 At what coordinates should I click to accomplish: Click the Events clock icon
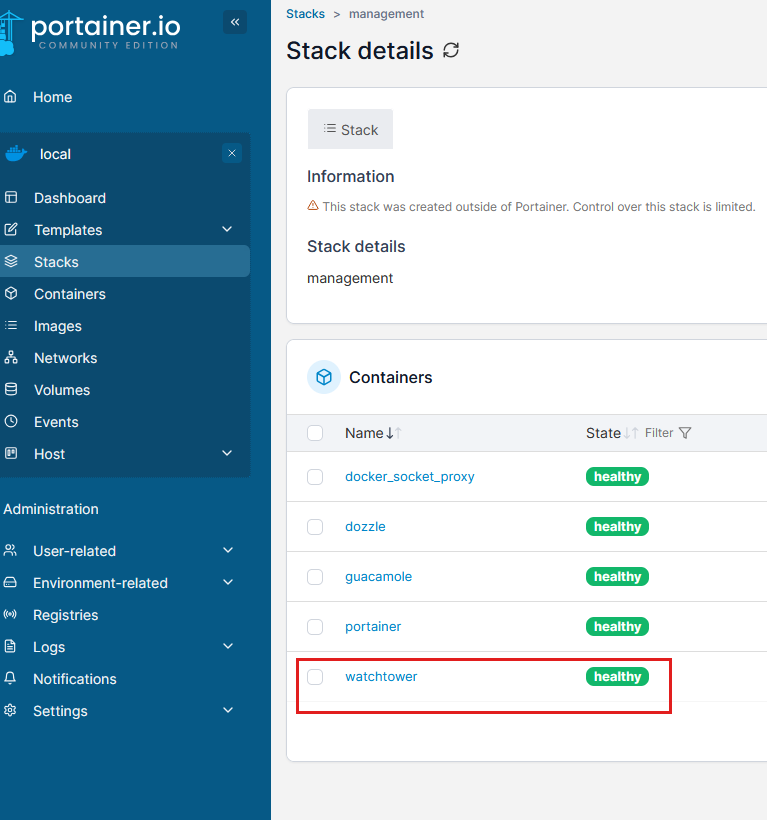tap(11, 422)
